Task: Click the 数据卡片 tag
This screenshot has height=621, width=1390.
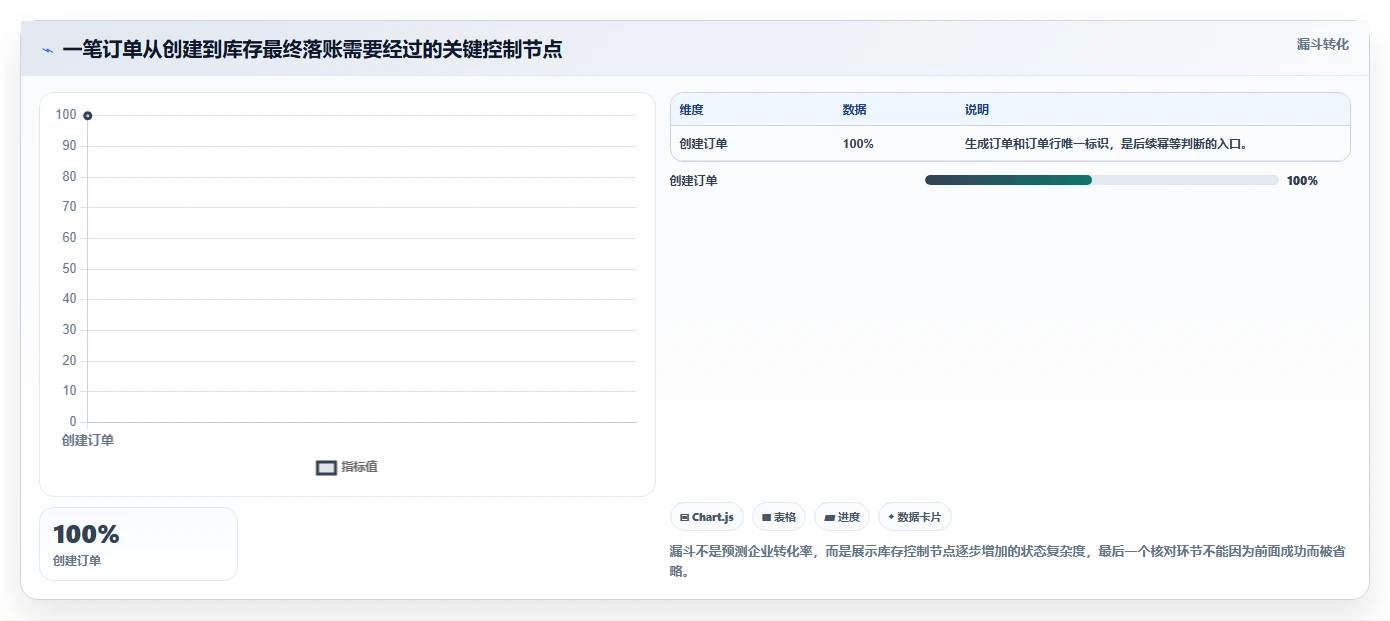Action: (x=915, y=517)
